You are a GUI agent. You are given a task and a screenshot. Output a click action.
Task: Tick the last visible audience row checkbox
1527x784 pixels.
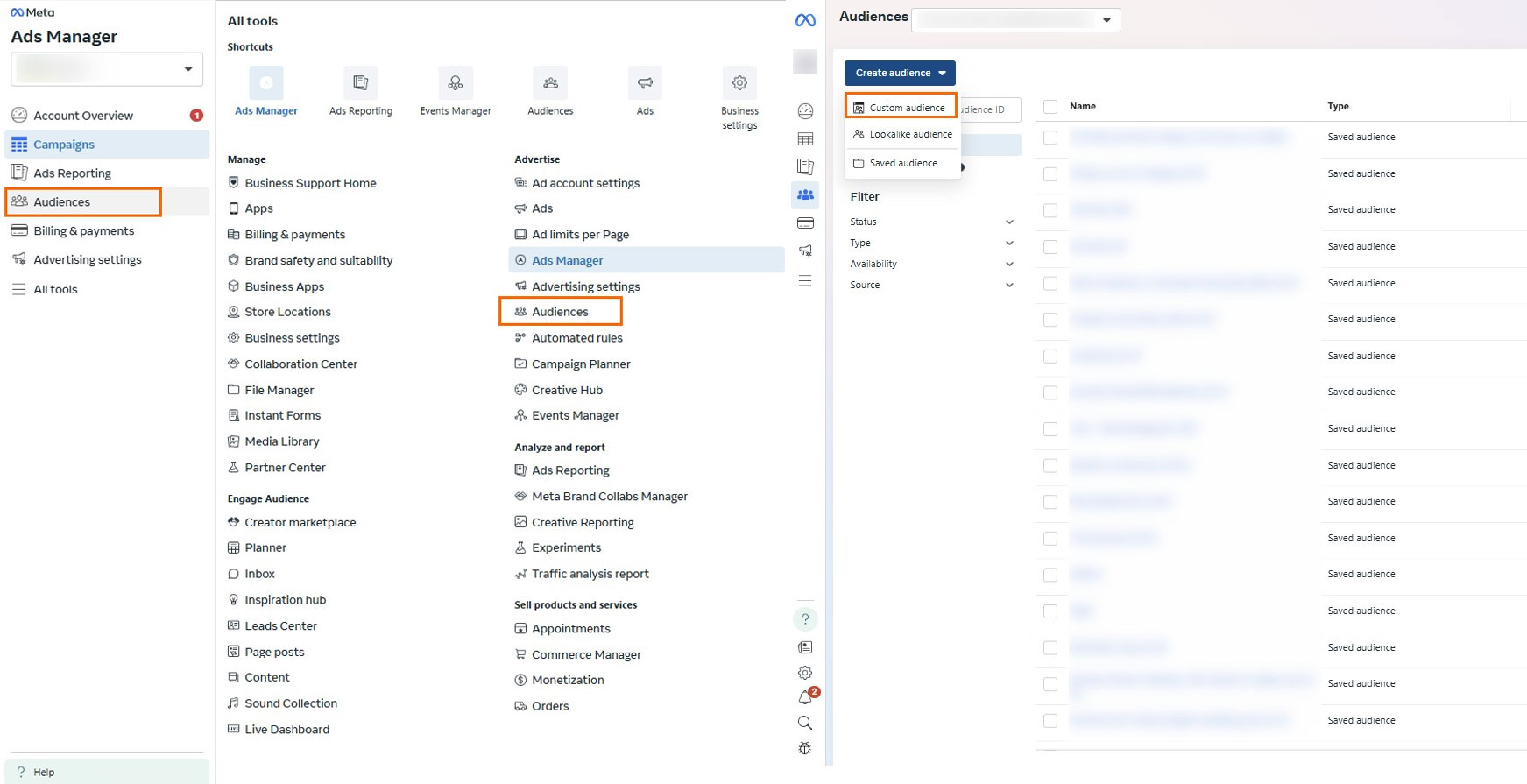tap(1050, 721)
